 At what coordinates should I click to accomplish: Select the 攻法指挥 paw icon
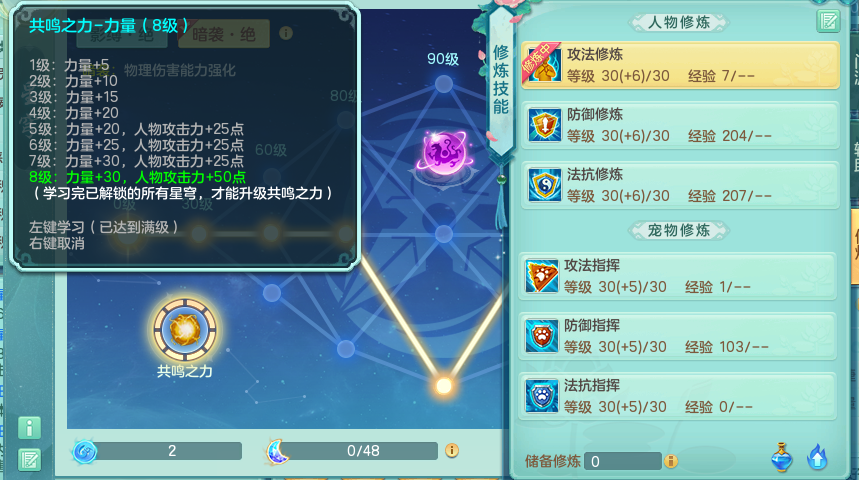[x=542, y=276]
